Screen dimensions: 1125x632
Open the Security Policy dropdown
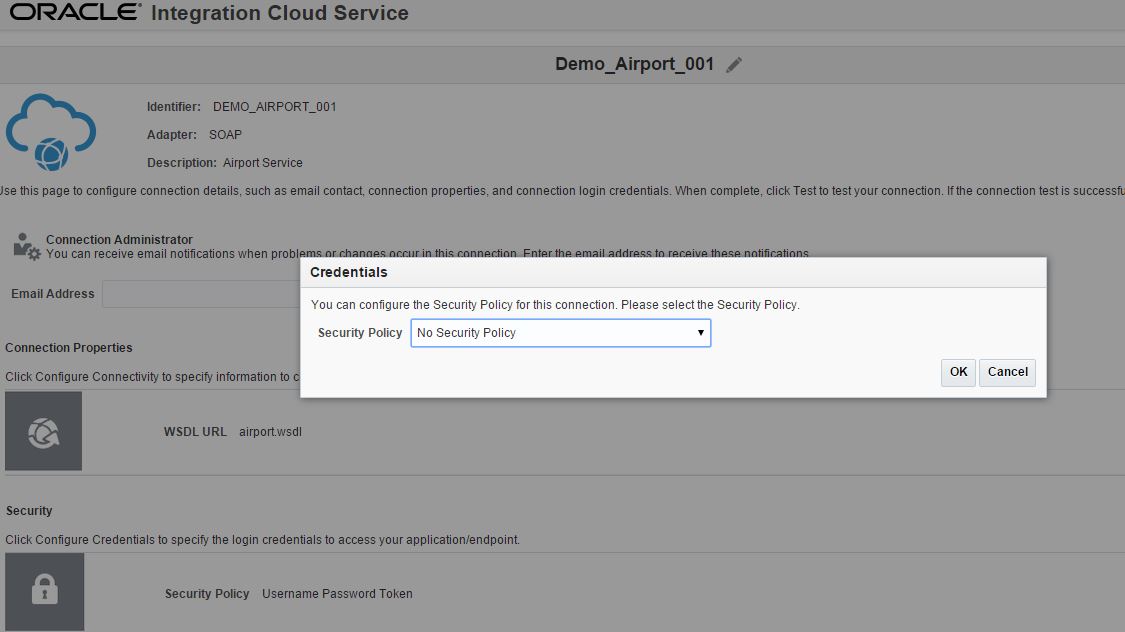(x=560, y=333)
